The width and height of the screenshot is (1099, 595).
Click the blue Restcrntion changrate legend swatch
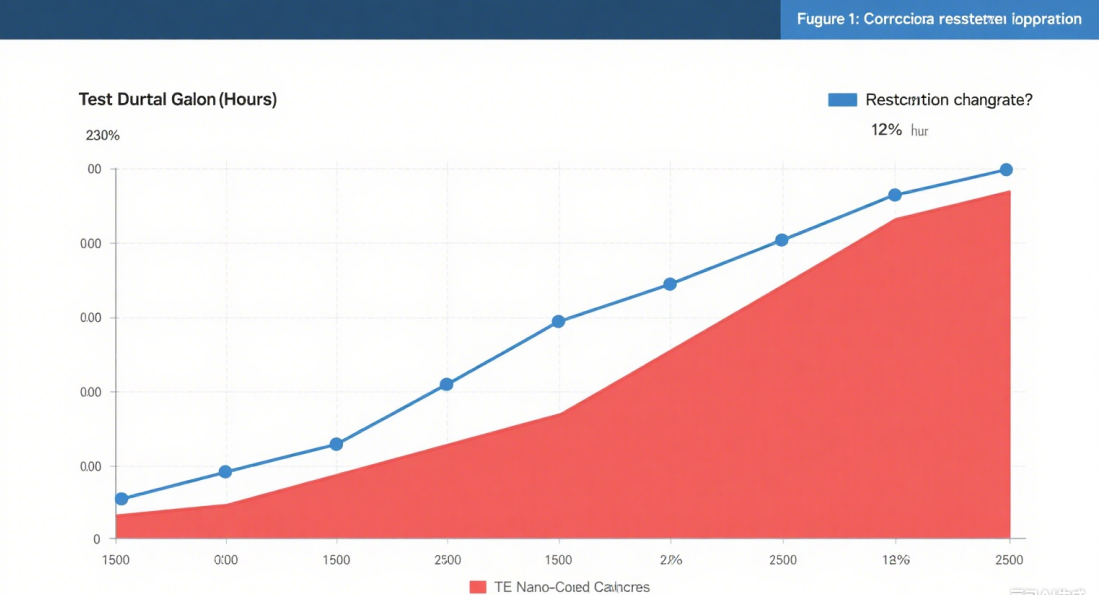click(842, 100)
